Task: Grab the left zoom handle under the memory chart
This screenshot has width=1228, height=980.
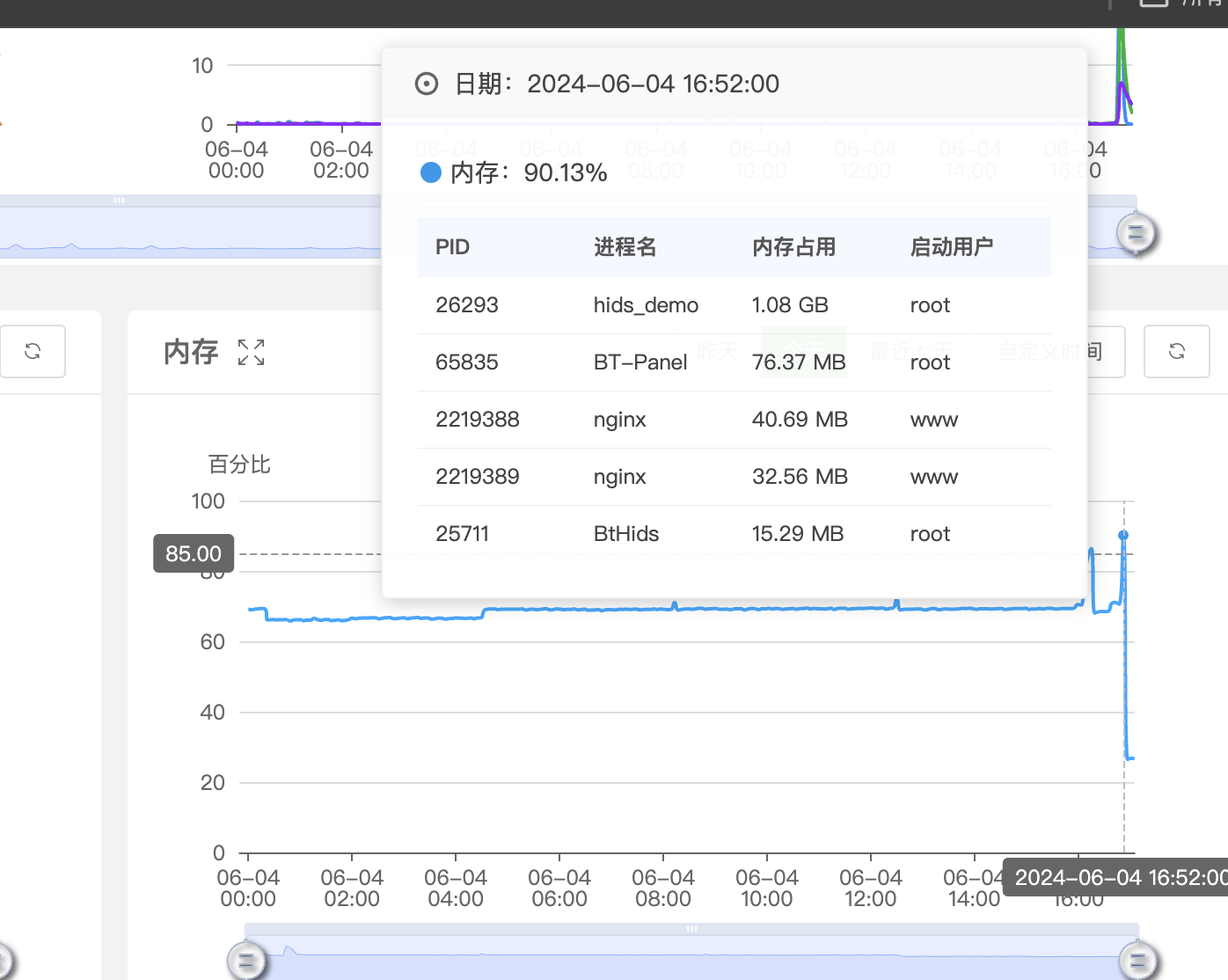Action: point(245,960)
